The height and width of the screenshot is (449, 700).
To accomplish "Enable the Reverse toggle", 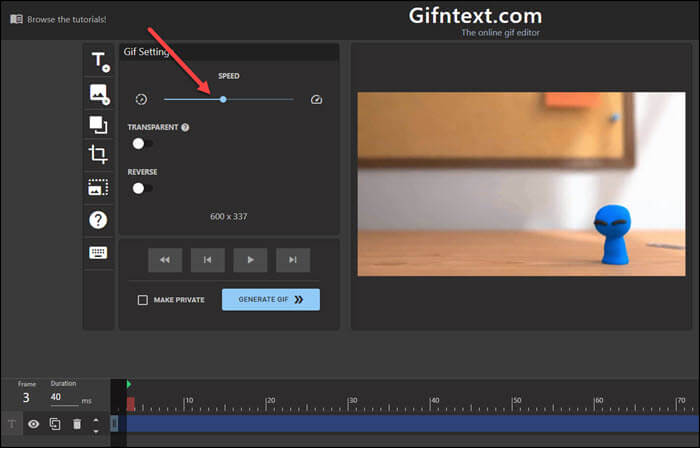I will [142, 188].
